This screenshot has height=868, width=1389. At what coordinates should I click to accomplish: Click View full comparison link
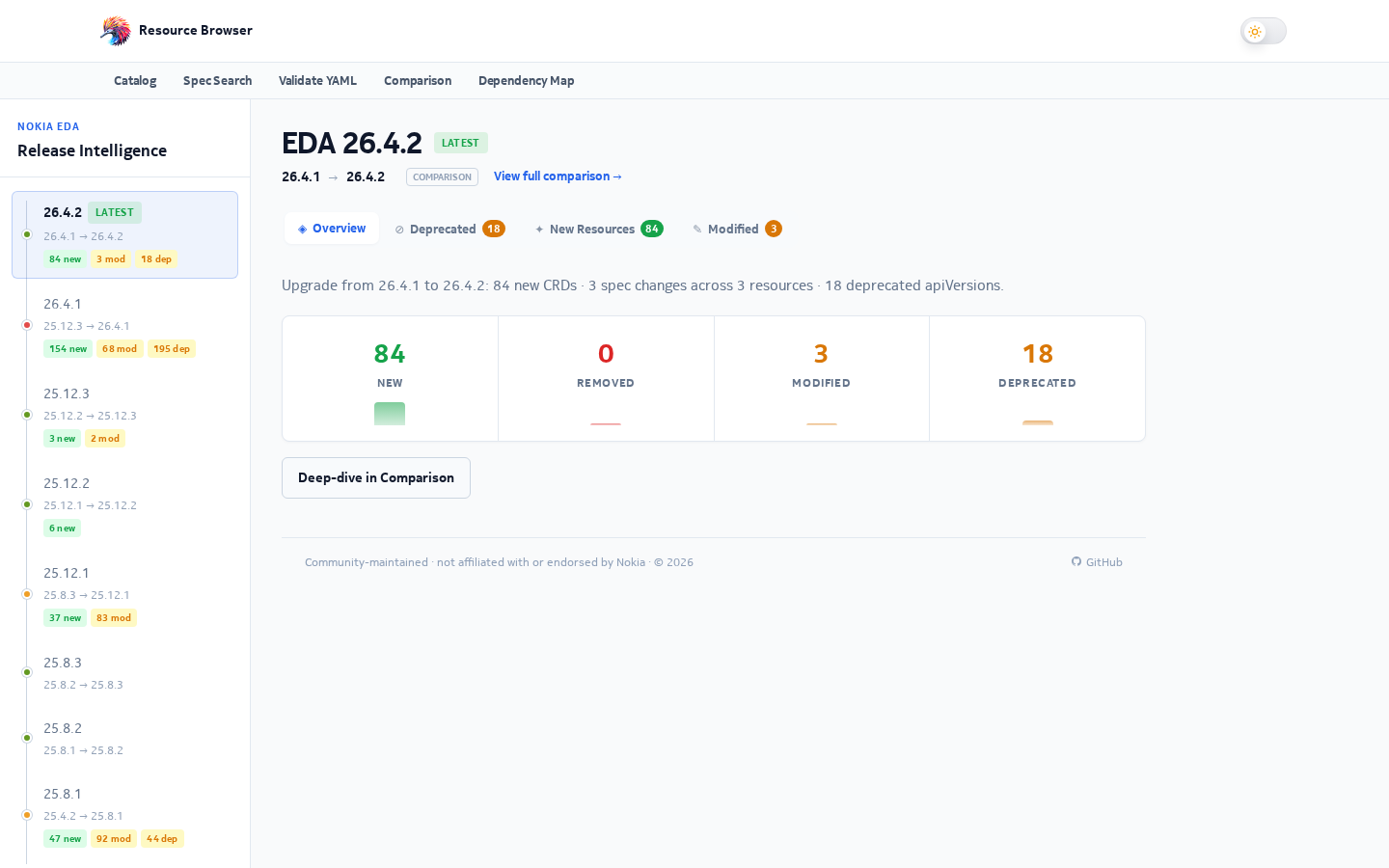pyautogui.click(x=558, y=176)
